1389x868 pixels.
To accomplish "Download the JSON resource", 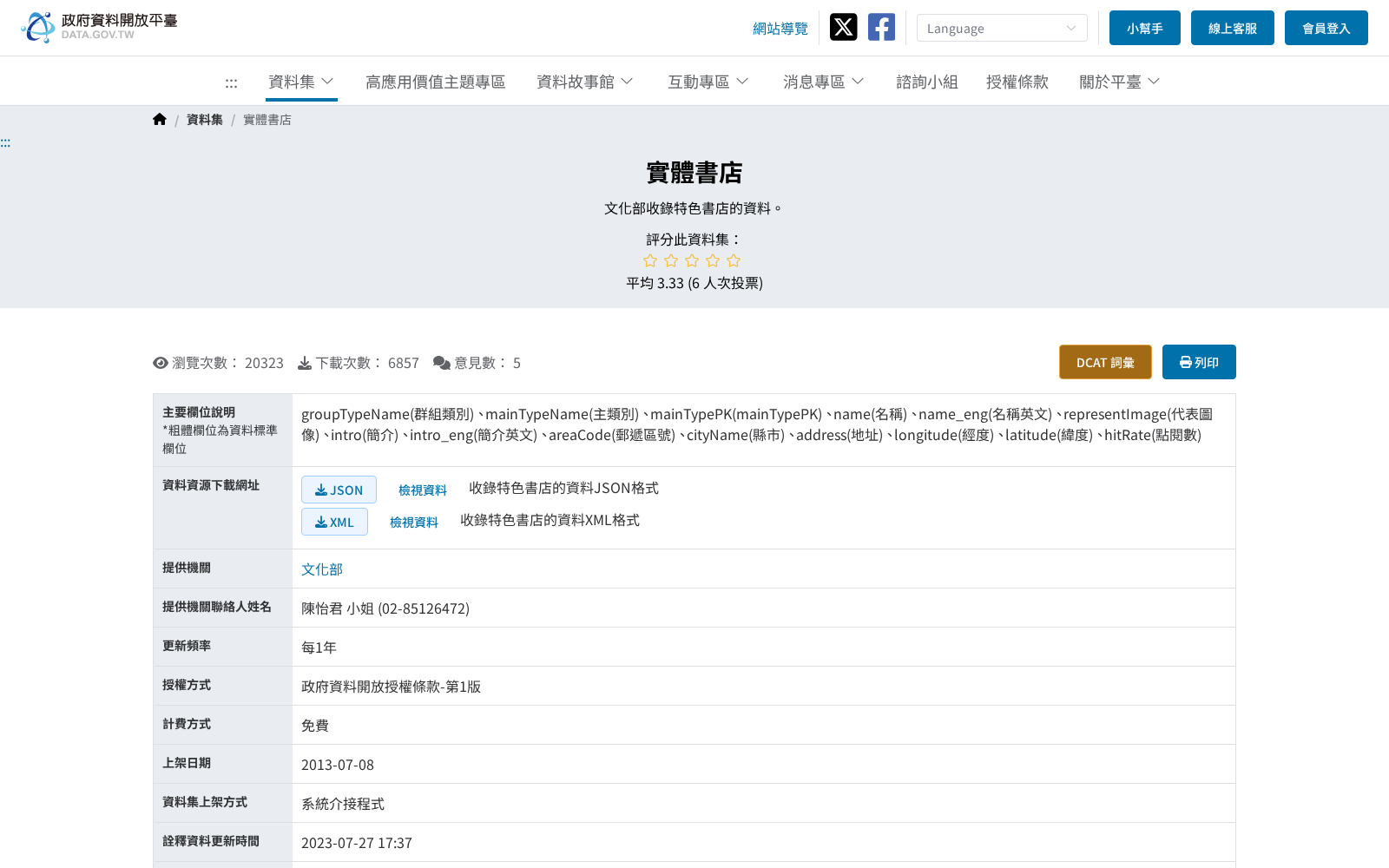I will pyautogui.click(x=339, y=490).
